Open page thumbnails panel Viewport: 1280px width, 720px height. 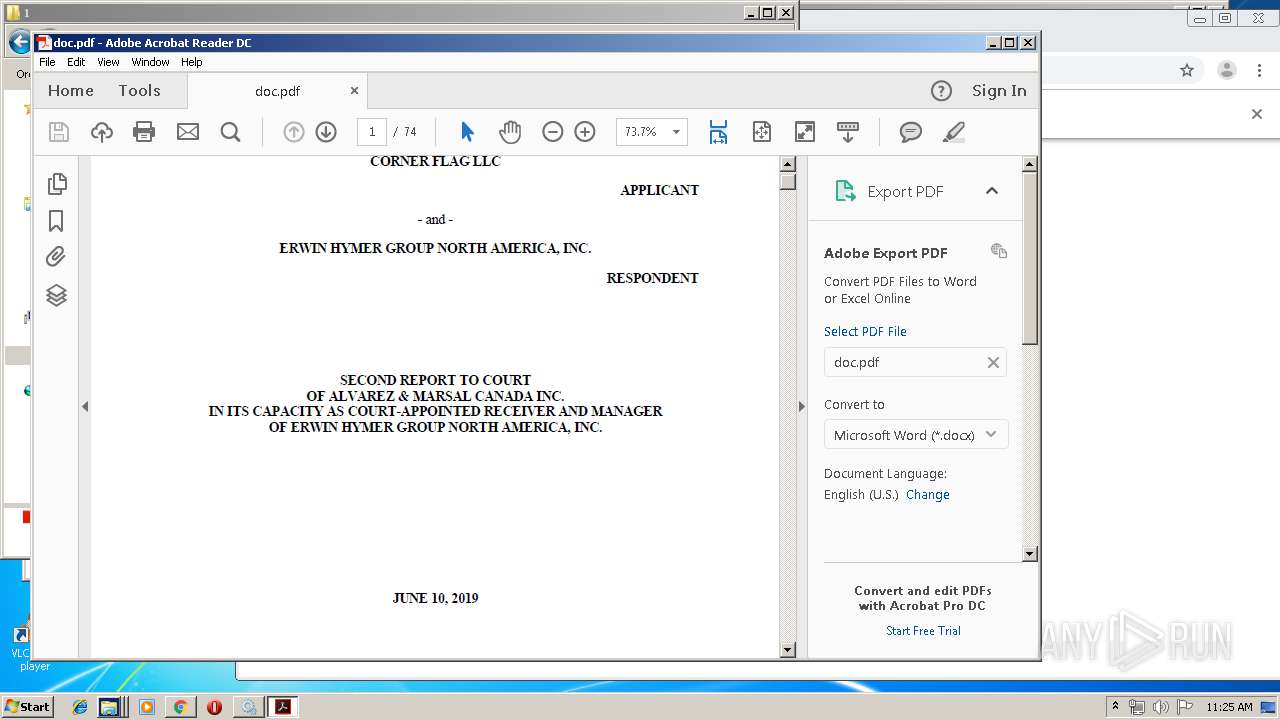click(57, 183)
